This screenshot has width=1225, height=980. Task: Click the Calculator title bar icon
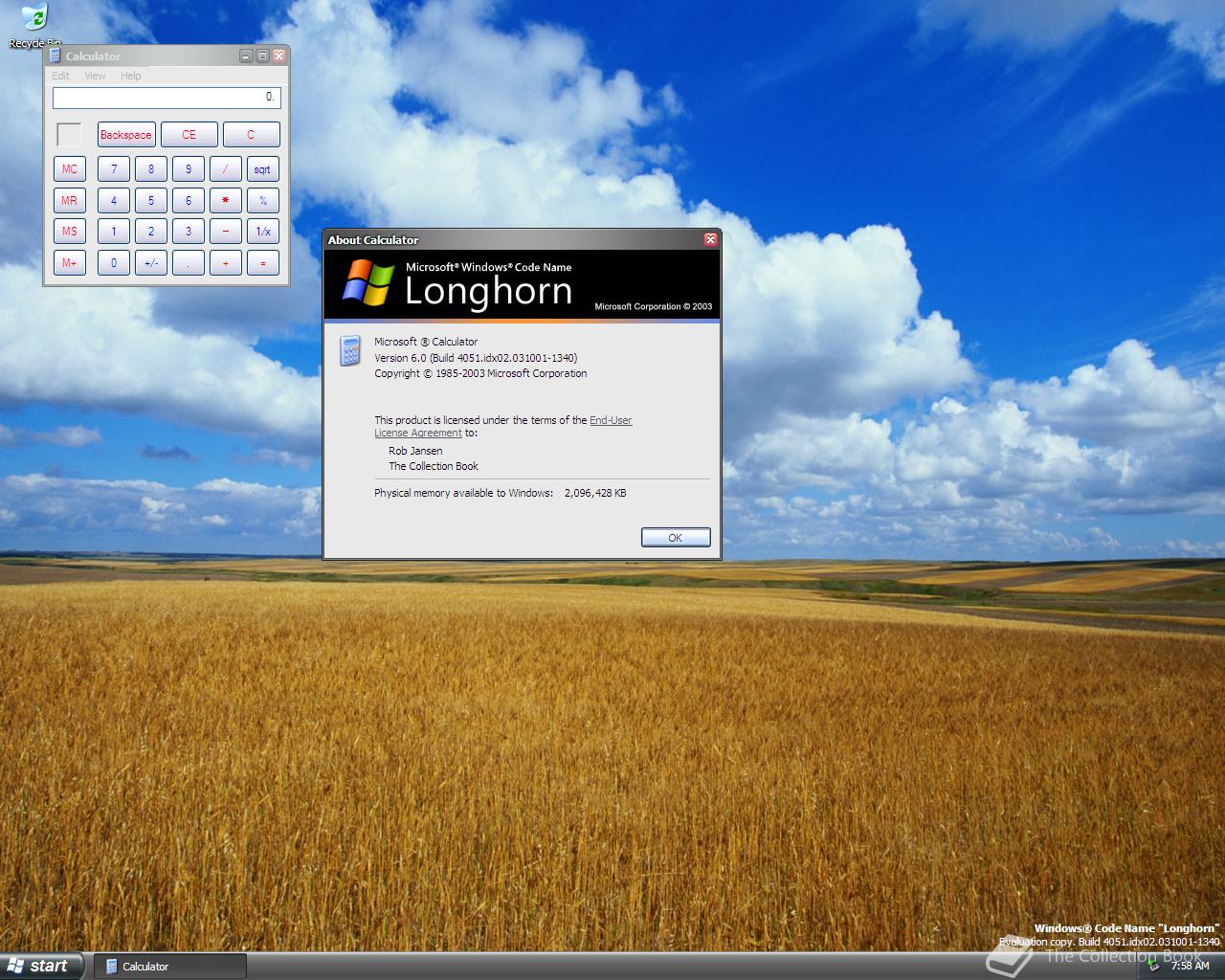point(55,56)
